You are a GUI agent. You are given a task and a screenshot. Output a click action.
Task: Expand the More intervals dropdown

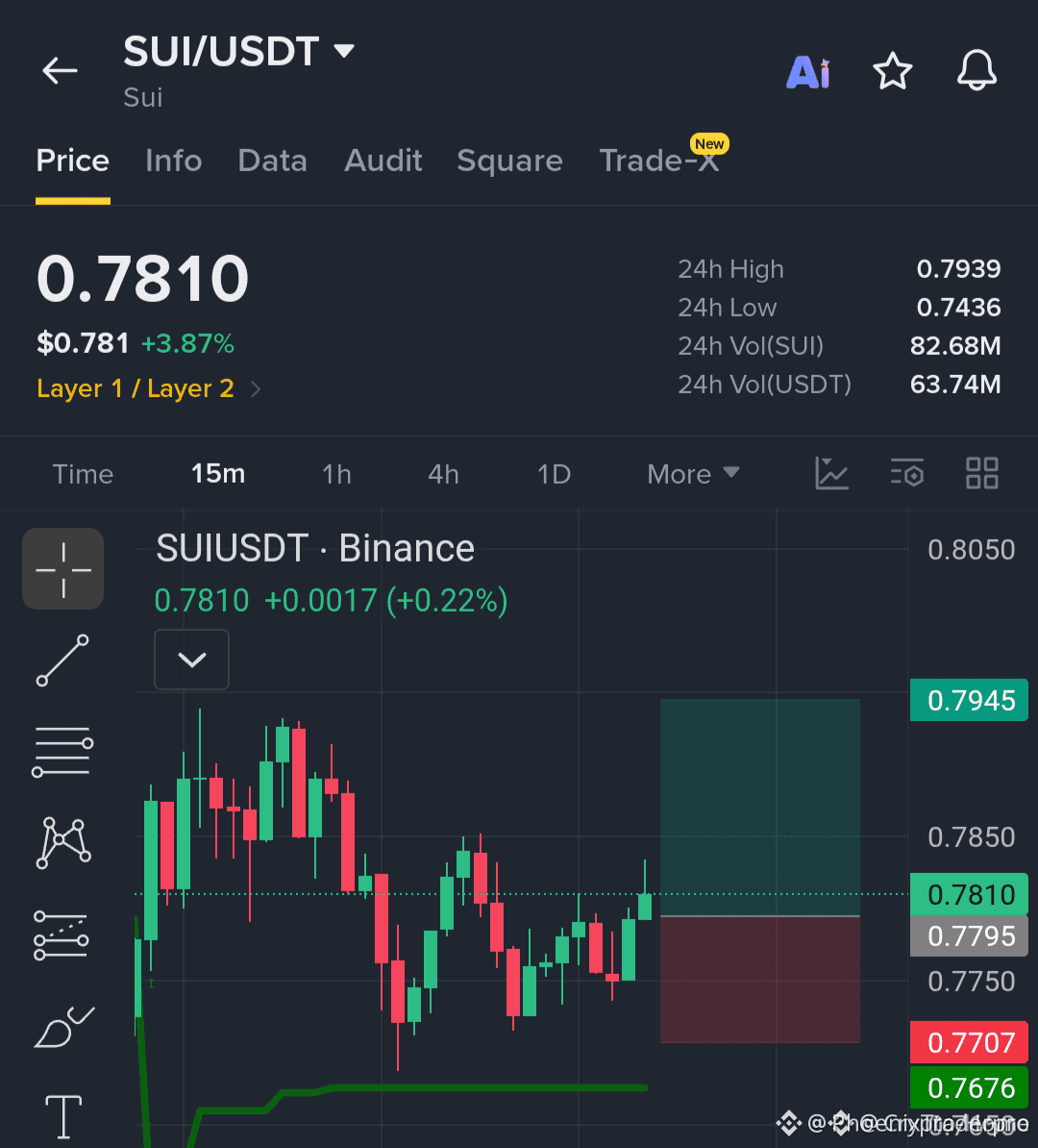point(693,474)
